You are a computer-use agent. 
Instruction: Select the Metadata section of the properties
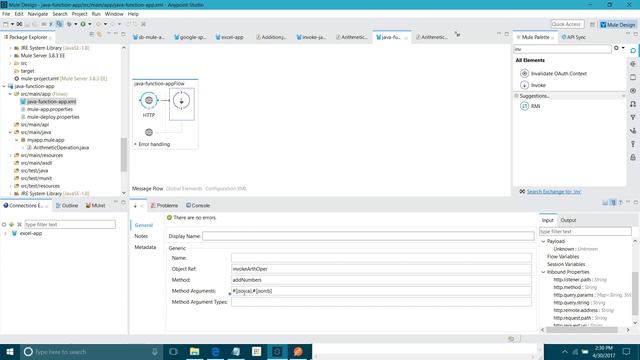145,247
